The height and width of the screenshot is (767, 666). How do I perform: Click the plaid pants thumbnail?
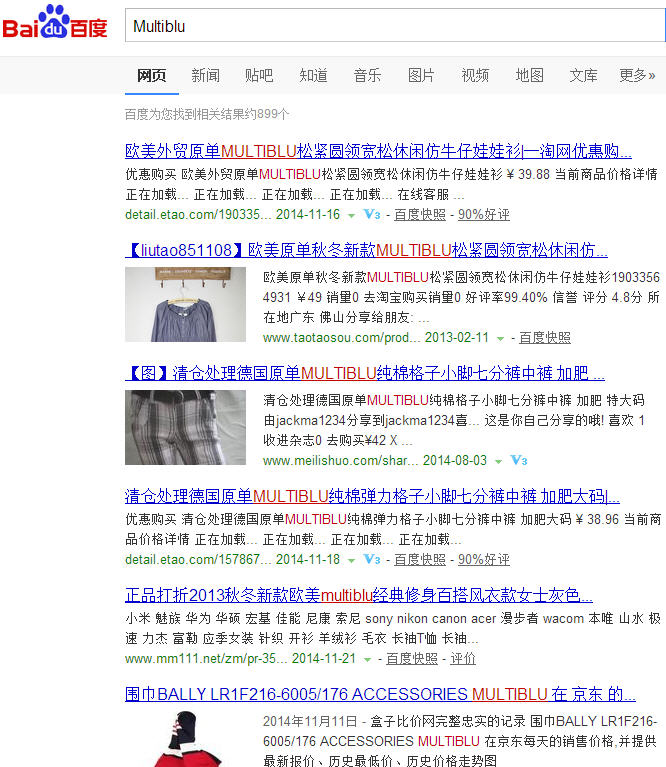click(185, 427)
